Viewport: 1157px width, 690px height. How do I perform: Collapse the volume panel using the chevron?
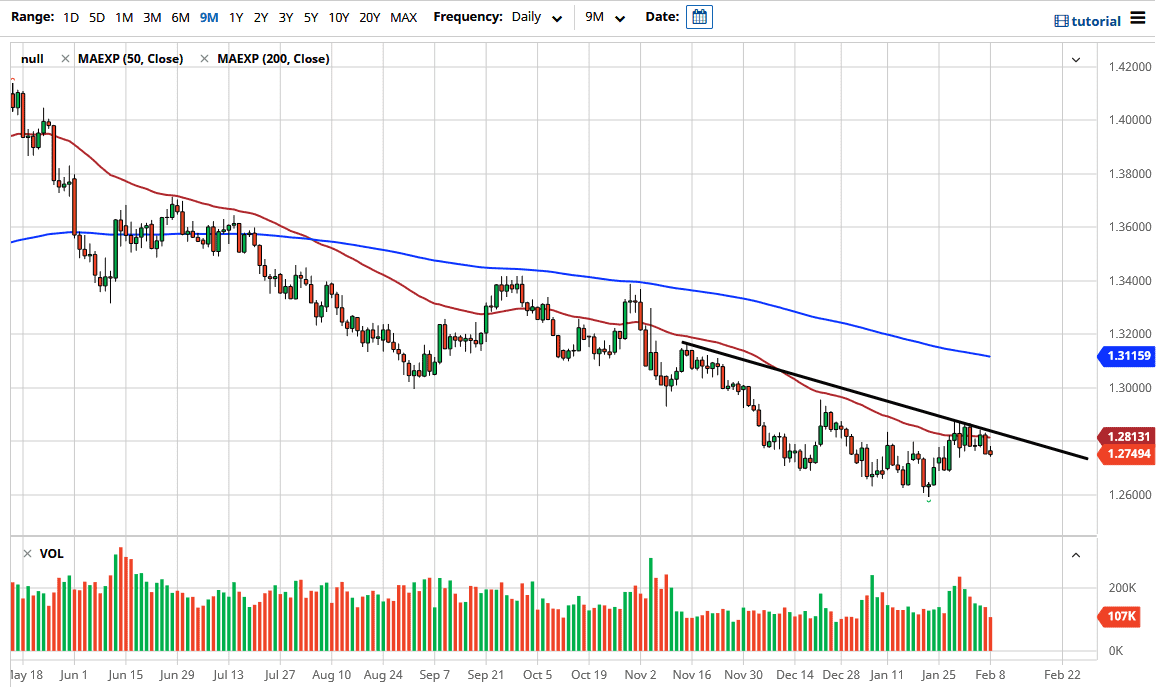1076,554
